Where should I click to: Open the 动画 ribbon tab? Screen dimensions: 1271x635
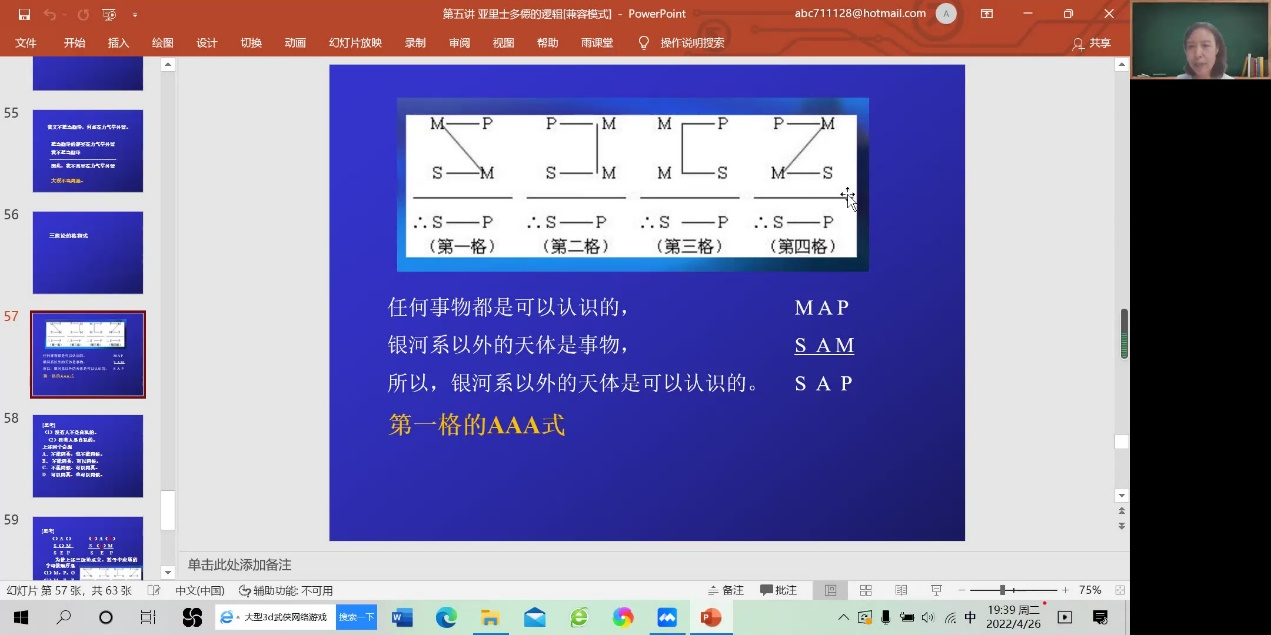pyautogui.click(x=295, y=43)
